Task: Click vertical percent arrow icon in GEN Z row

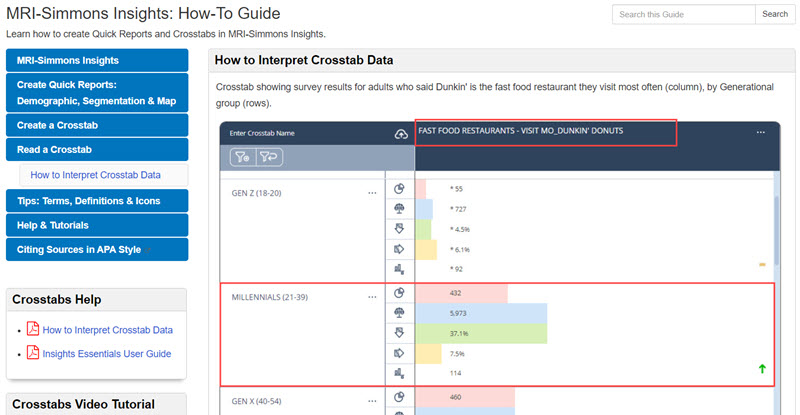Action: (x=399, y=229)
